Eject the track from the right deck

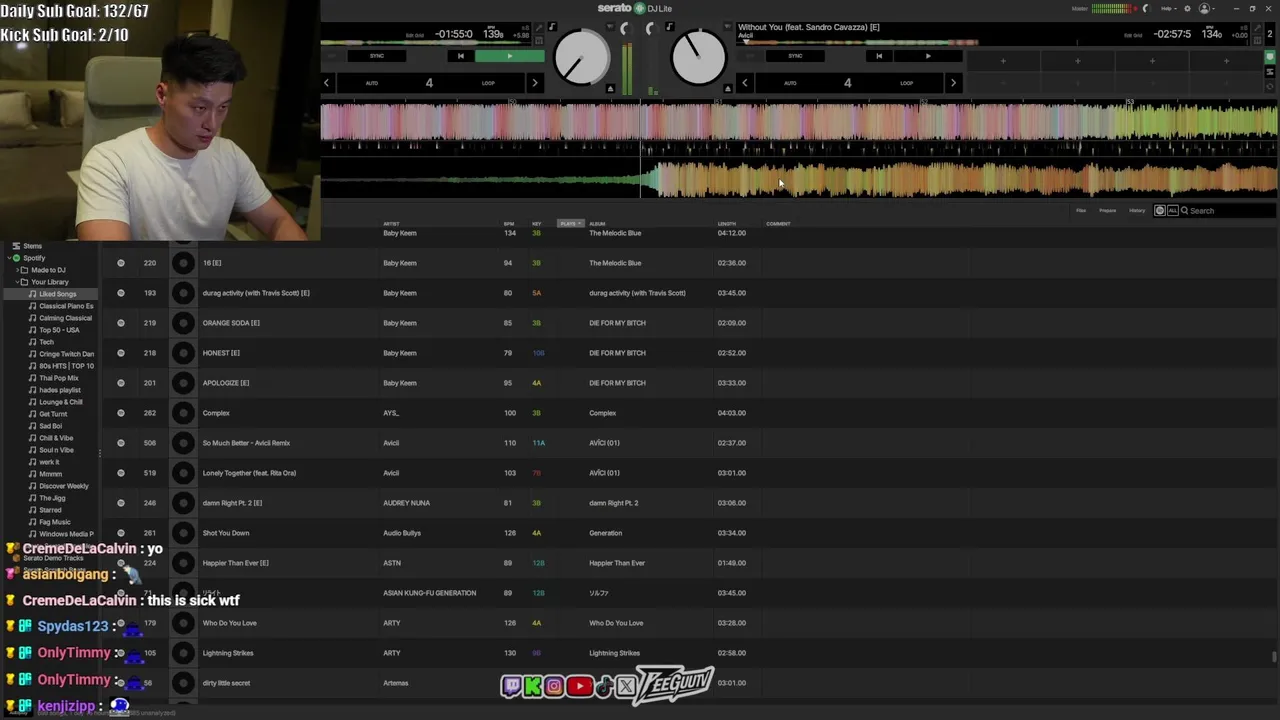pos(728,88)
